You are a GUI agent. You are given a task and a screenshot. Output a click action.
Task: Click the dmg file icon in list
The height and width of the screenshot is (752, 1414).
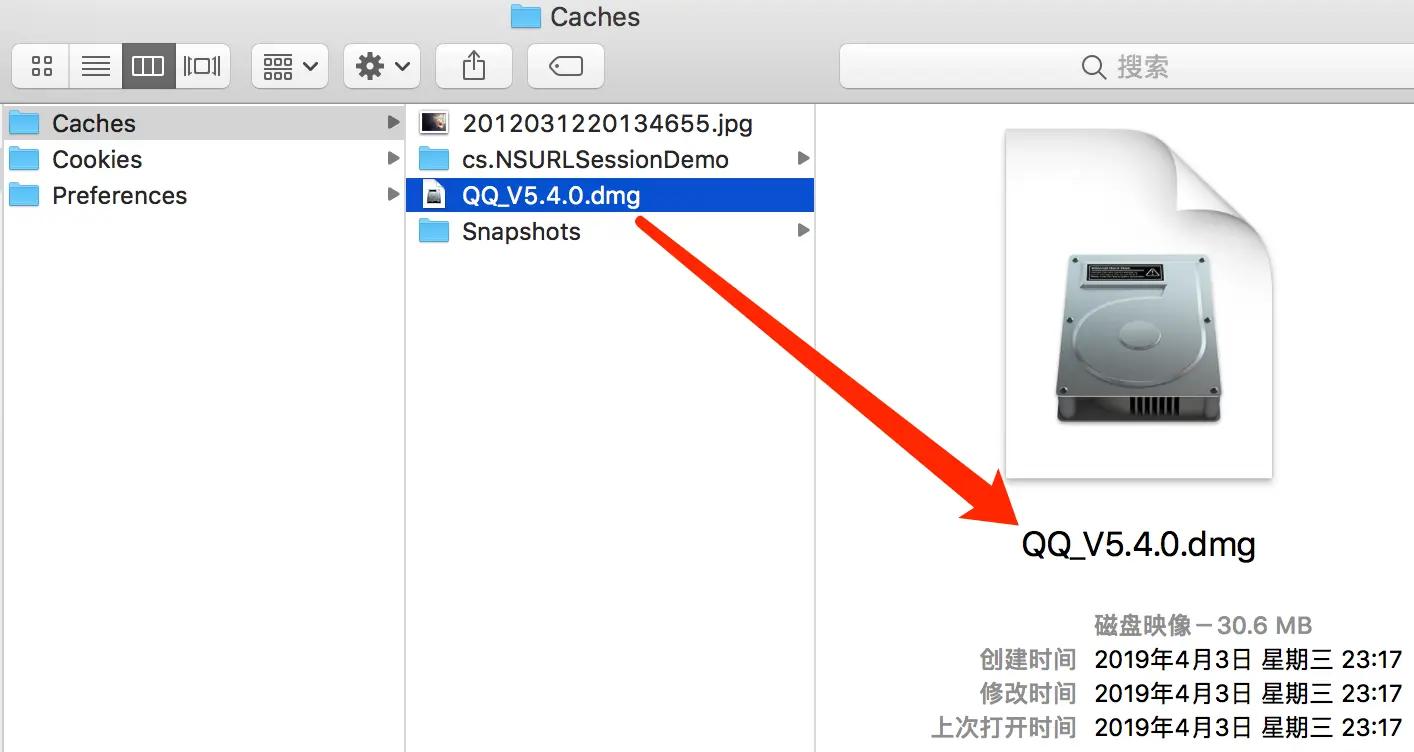(x=434, y=195)
